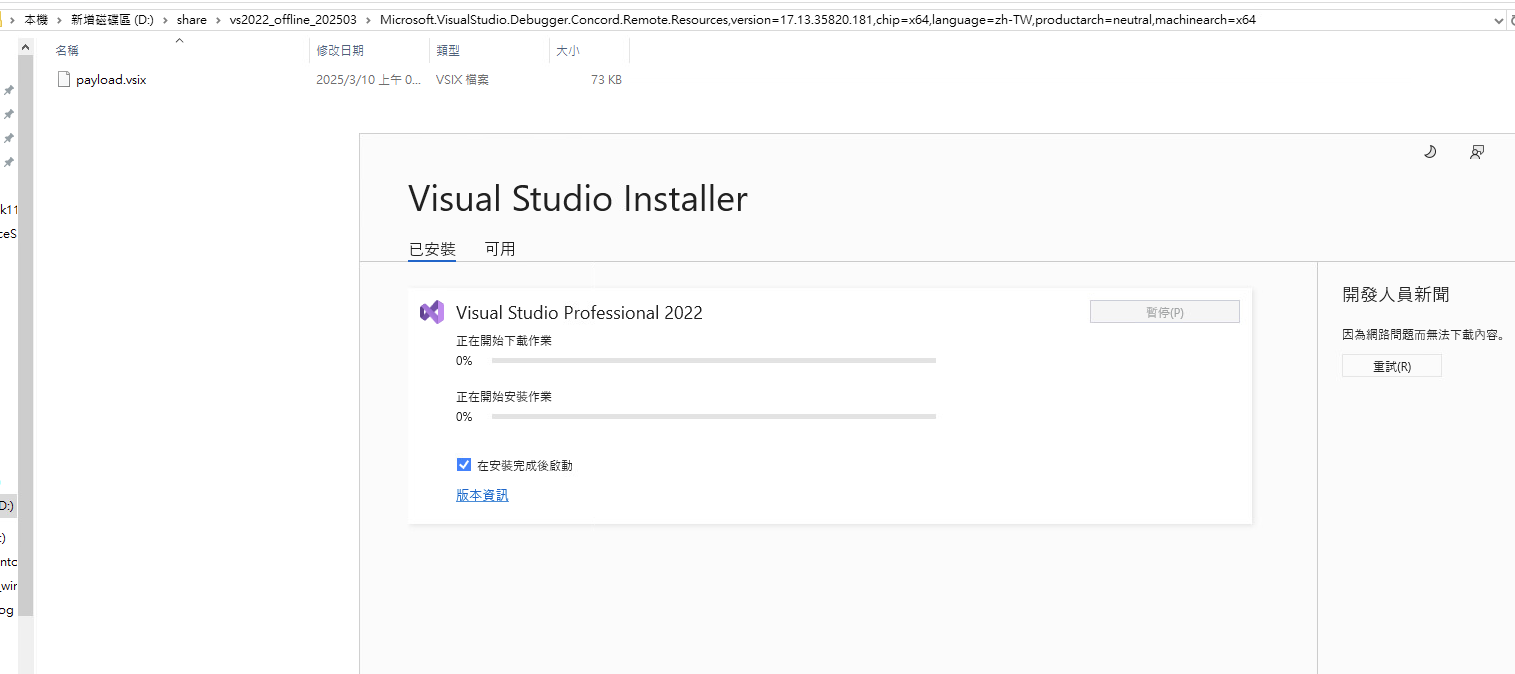Viewport: 1515px width, 674px height.
Task: Enable or disable 在安裝完成後啟動 checkbox
Action: (x=463, y=465)
